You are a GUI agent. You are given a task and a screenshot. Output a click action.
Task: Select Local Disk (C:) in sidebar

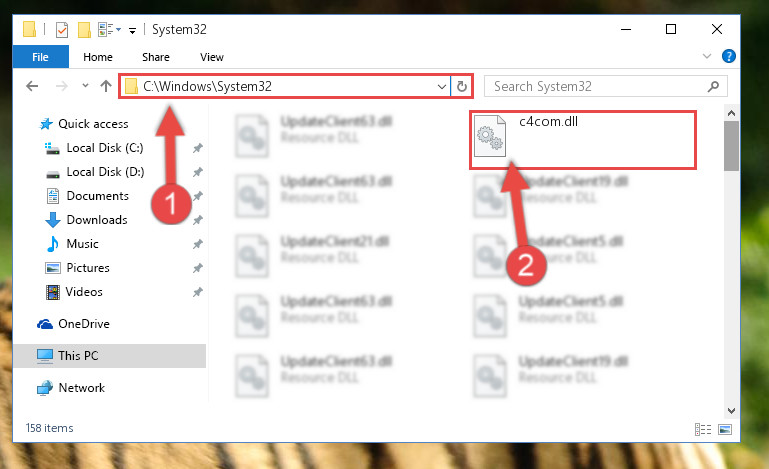(105, 148)
